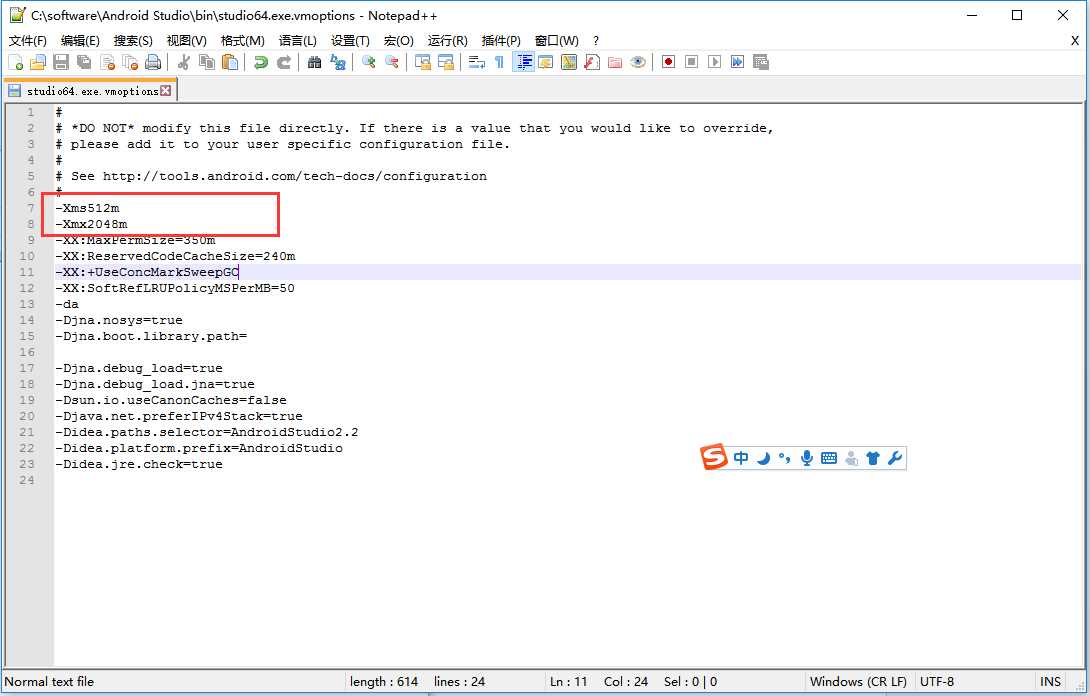Toggle the INS insert mode indicator
This screenshot has height=696, width=1090.
point(1050,681)
